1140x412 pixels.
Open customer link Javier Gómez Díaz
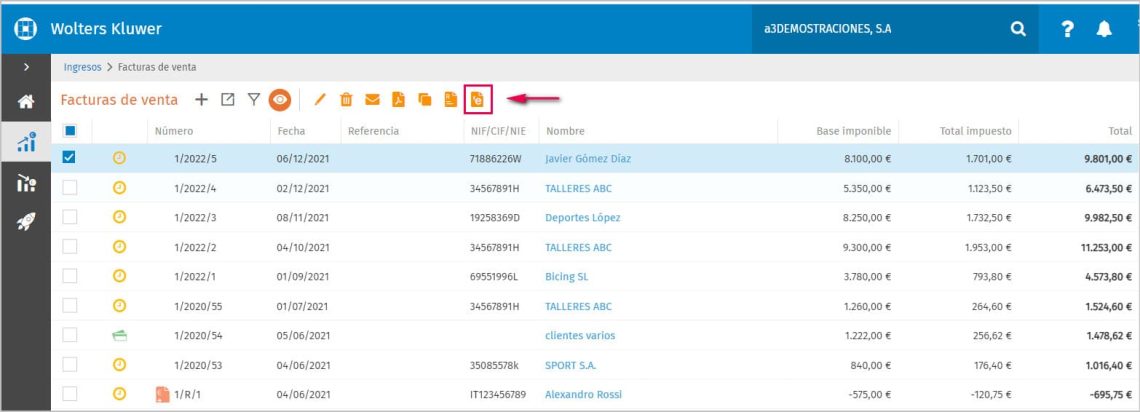(x=587, y=158)
